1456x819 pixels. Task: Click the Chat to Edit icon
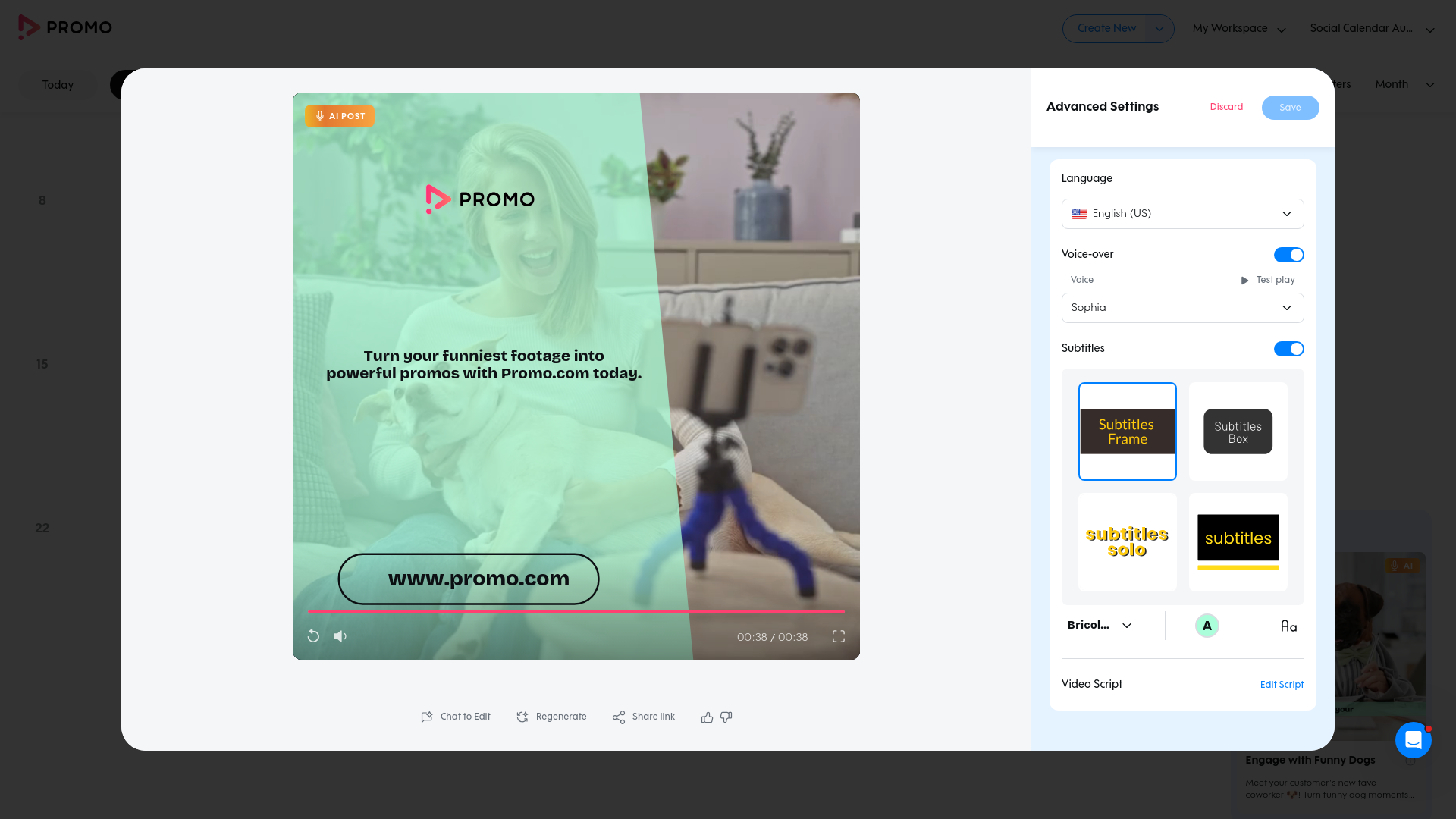427,717
